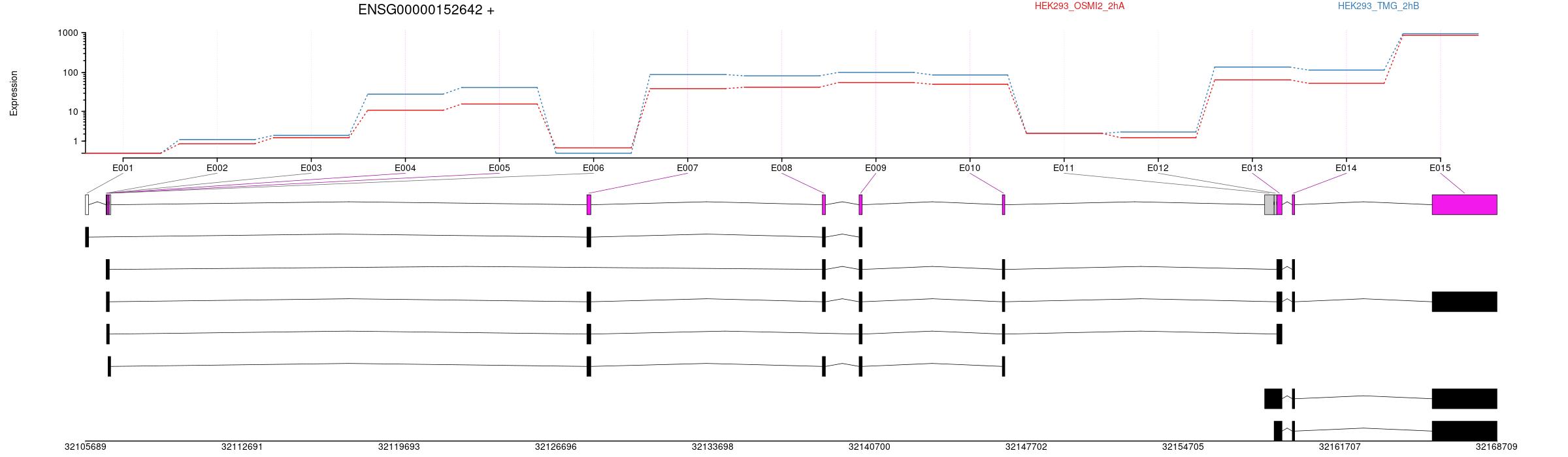This screenshot has width=1568, height=457.
Task: Click the E008 exon label
Action: [781, 168]
